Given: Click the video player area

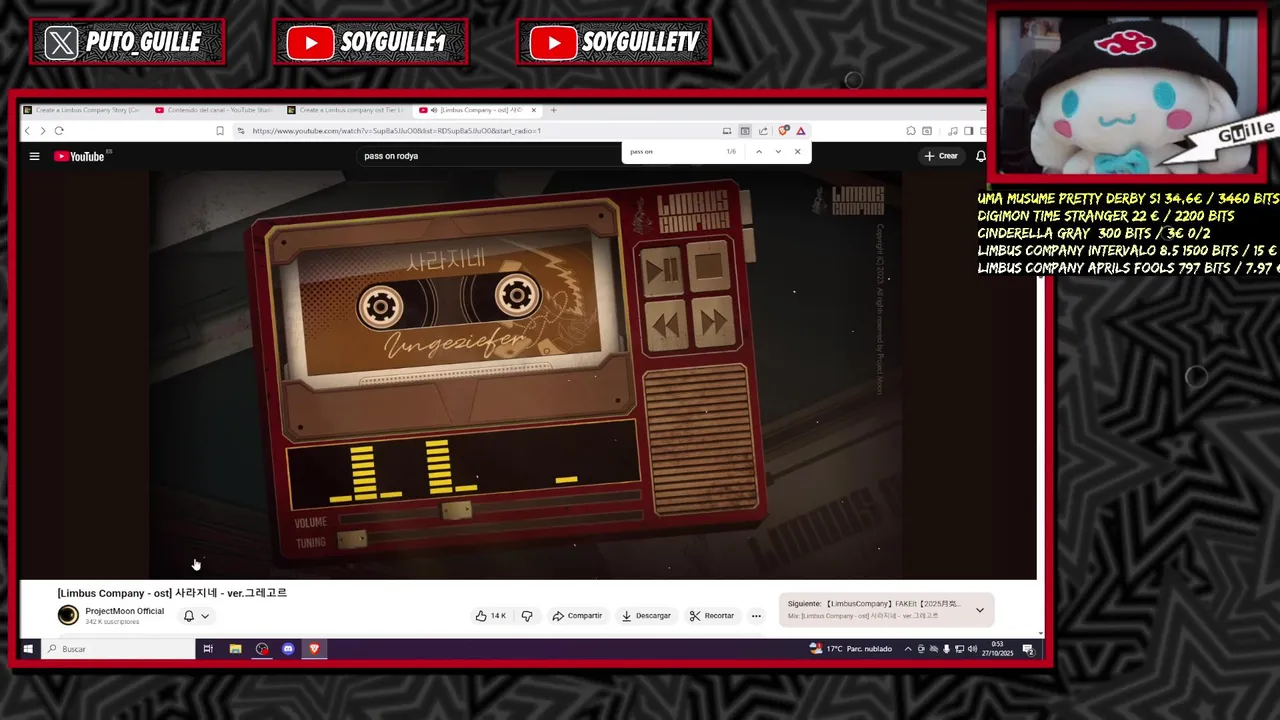Looking at the screenshot, I should click(x=527, y=374).
